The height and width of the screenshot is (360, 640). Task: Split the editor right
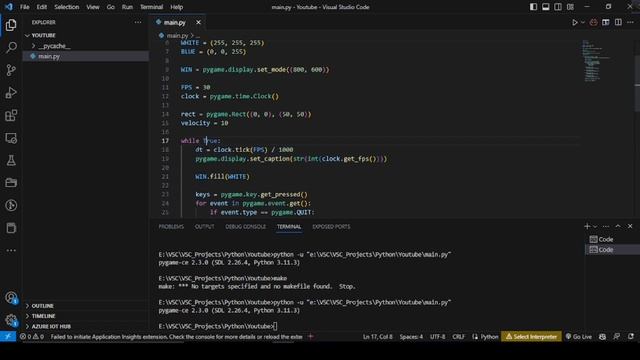point(618,22)
